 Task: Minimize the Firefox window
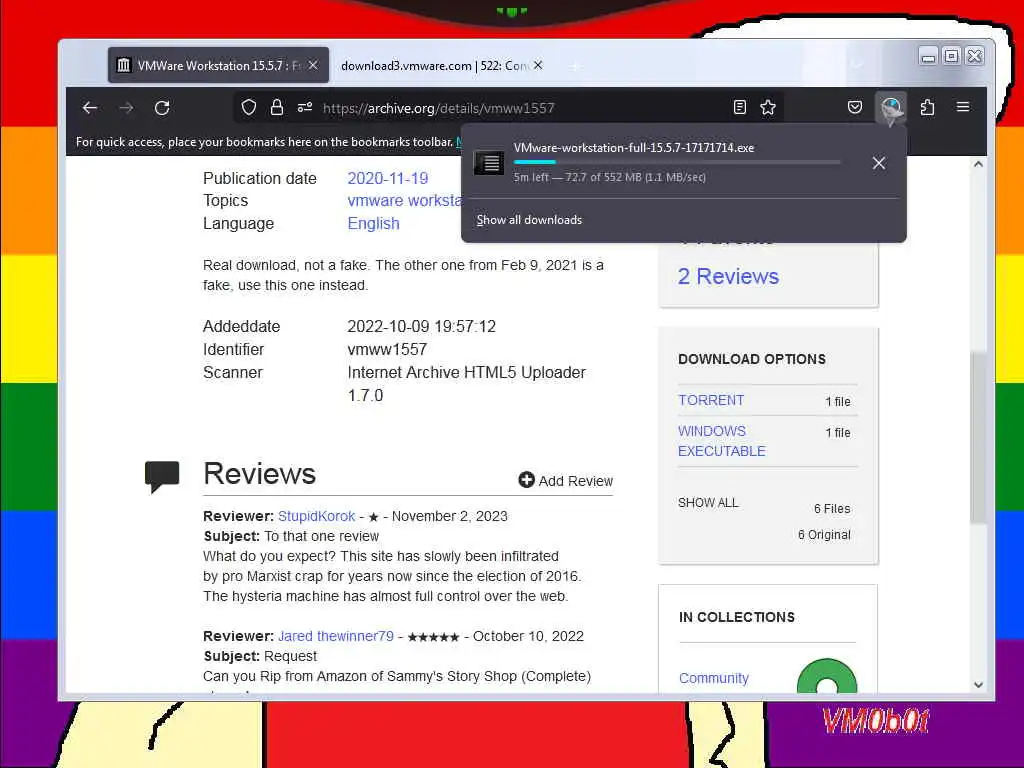928,56
